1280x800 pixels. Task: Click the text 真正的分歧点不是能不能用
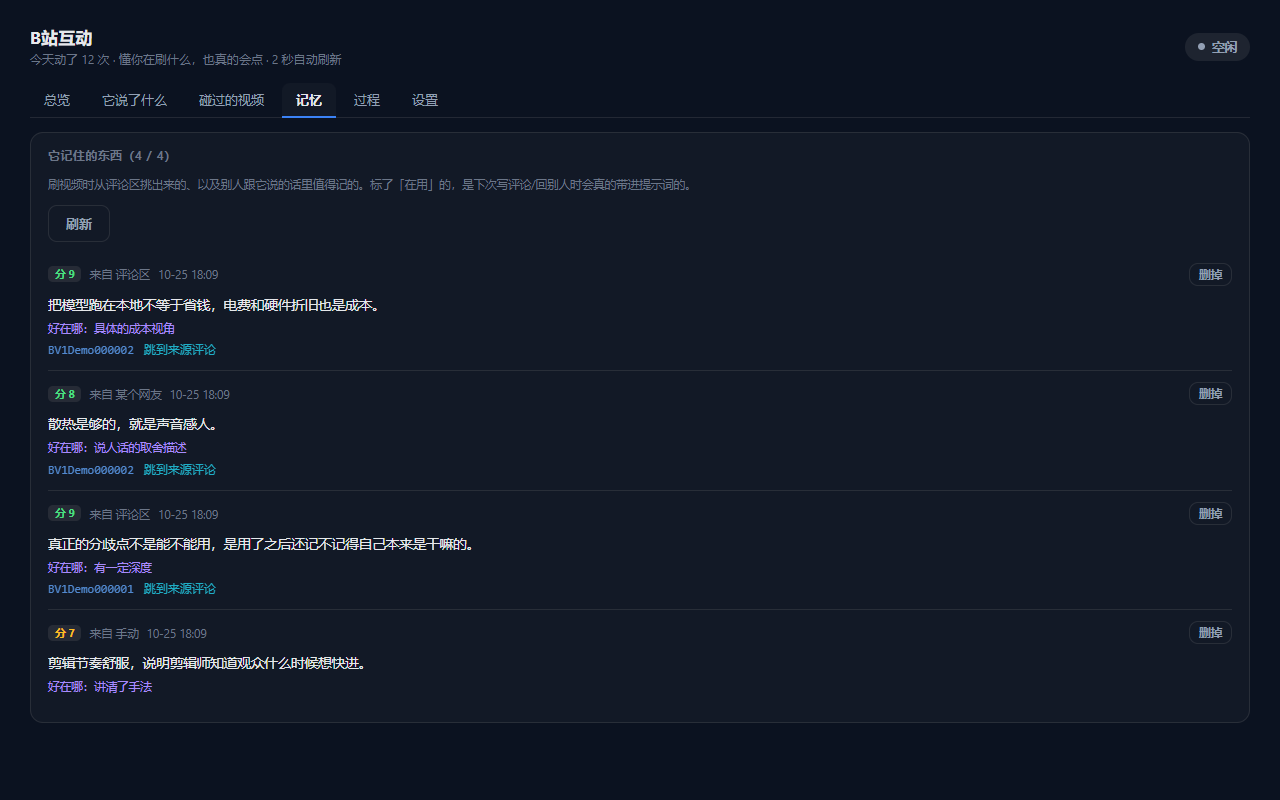[x=132, y=544]
